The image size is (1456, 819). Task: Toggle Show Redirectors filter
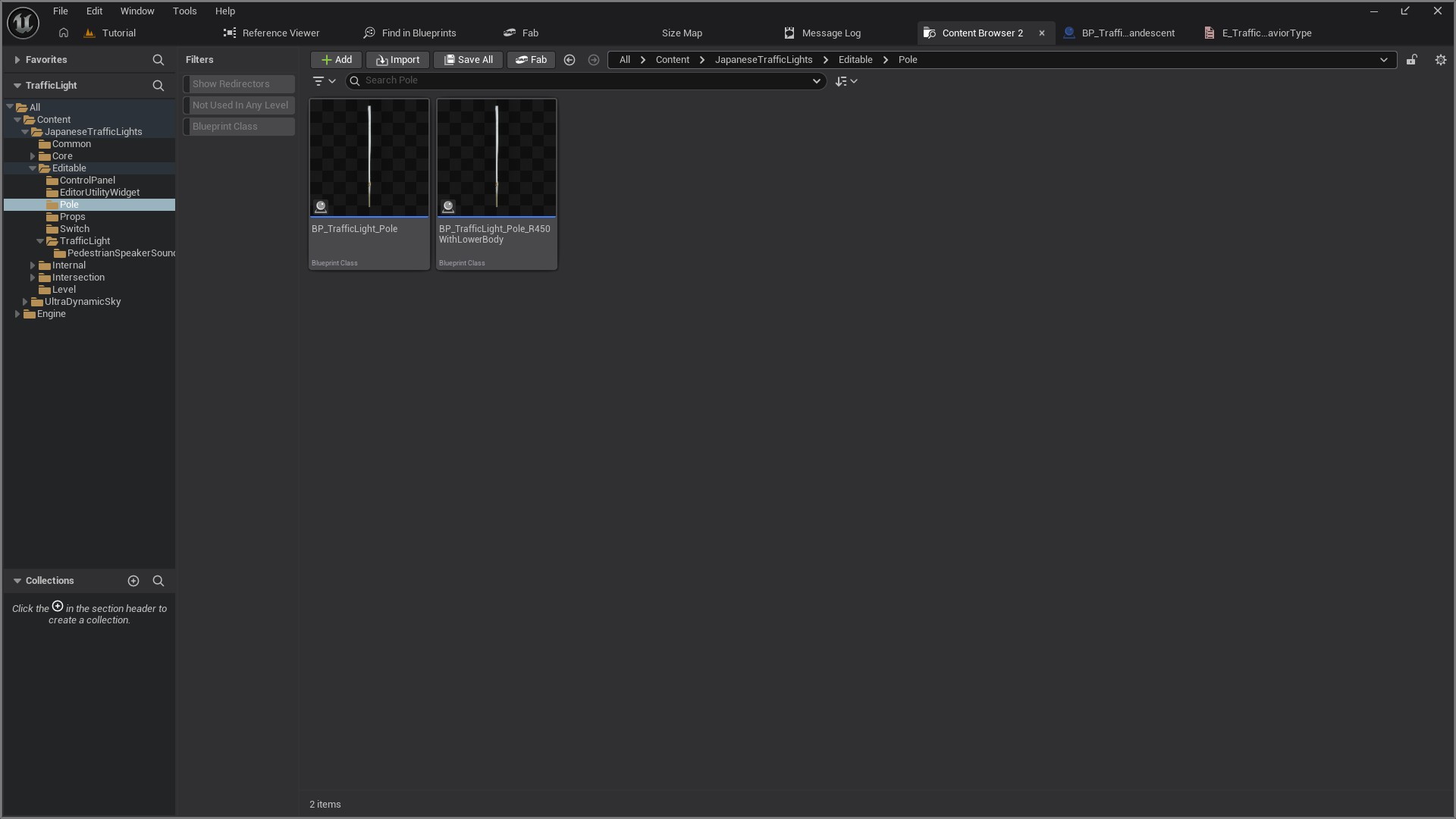coord(239,84)
